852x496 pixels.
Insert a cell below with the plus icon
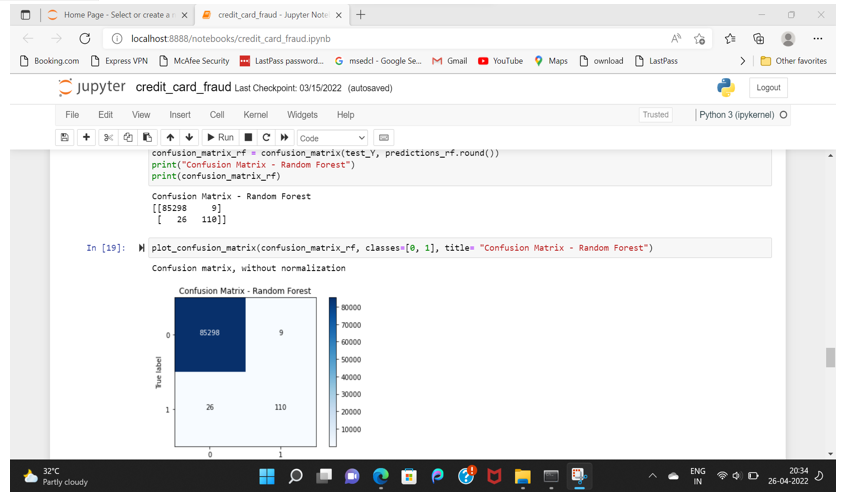click(86, 137)
